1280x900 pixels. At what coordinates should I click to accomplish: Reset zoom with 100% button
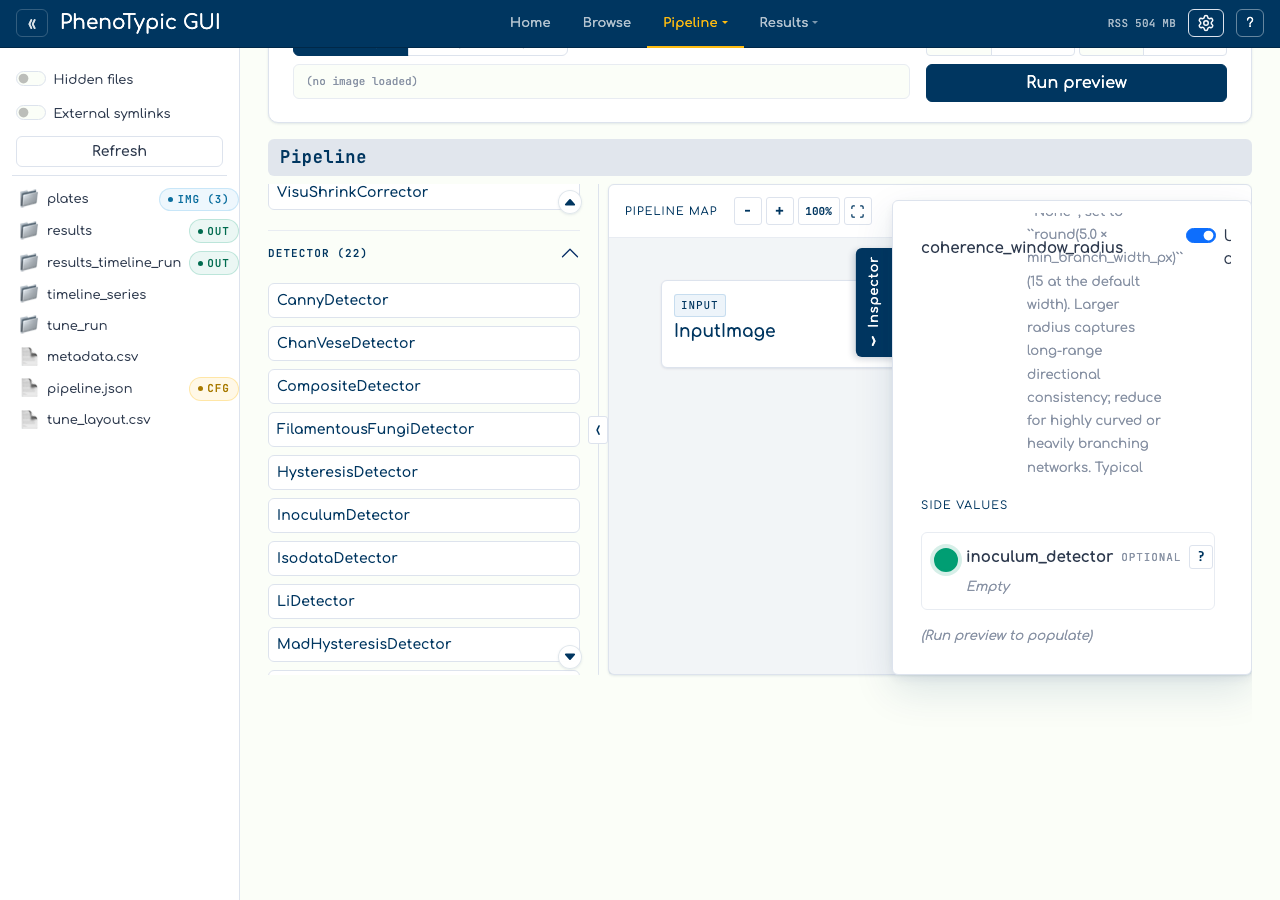point(819,211)
